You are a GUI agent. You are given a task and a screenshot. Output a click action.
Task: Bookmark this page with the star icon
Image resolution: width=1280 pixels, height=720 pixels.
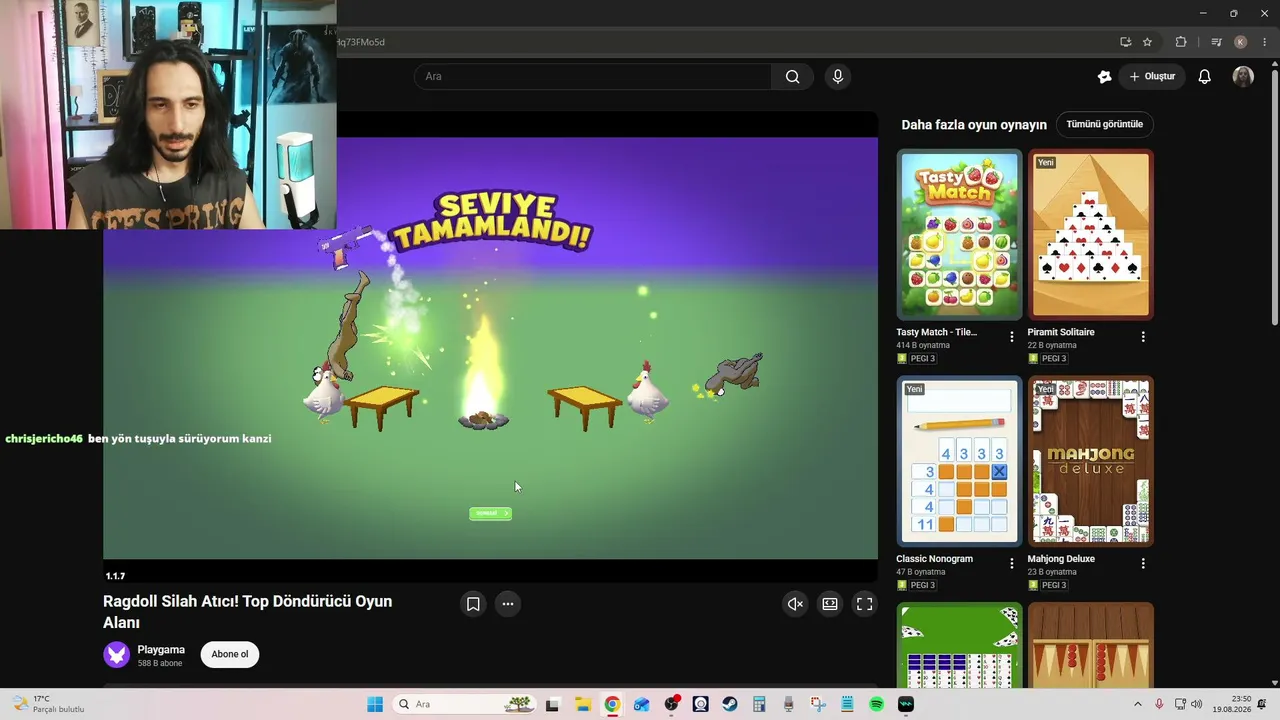1147,42
